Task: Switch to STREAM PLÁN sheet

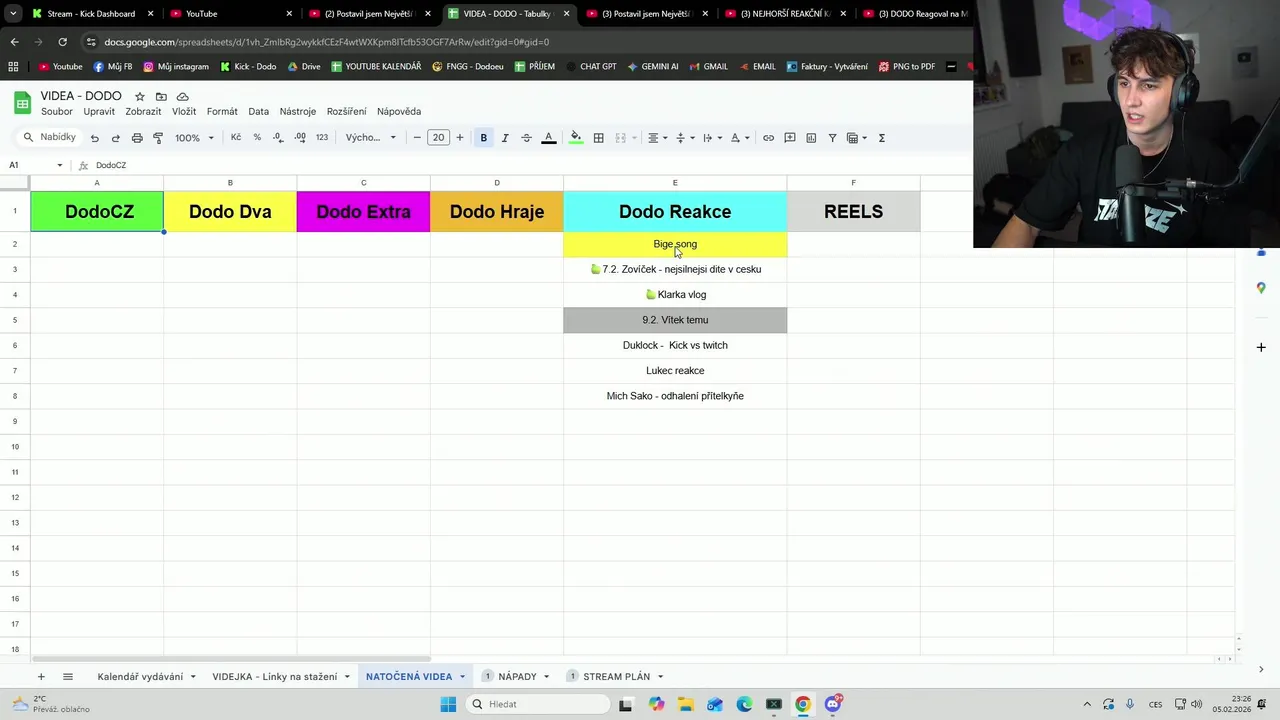Action: [x=616, y=677]
